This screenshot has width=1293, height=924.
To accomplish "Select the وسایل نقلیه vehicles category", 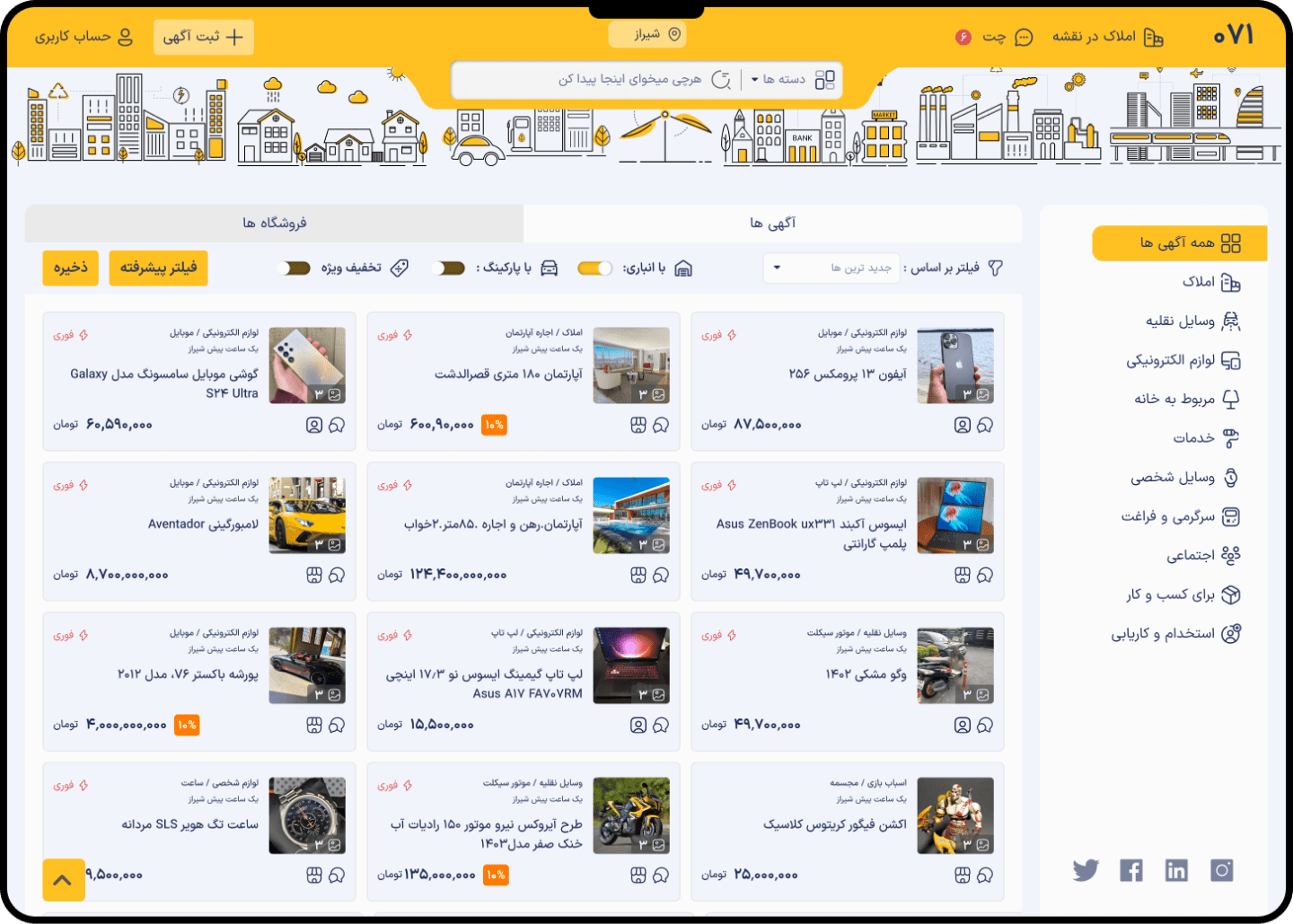I will pos(1193,321).
